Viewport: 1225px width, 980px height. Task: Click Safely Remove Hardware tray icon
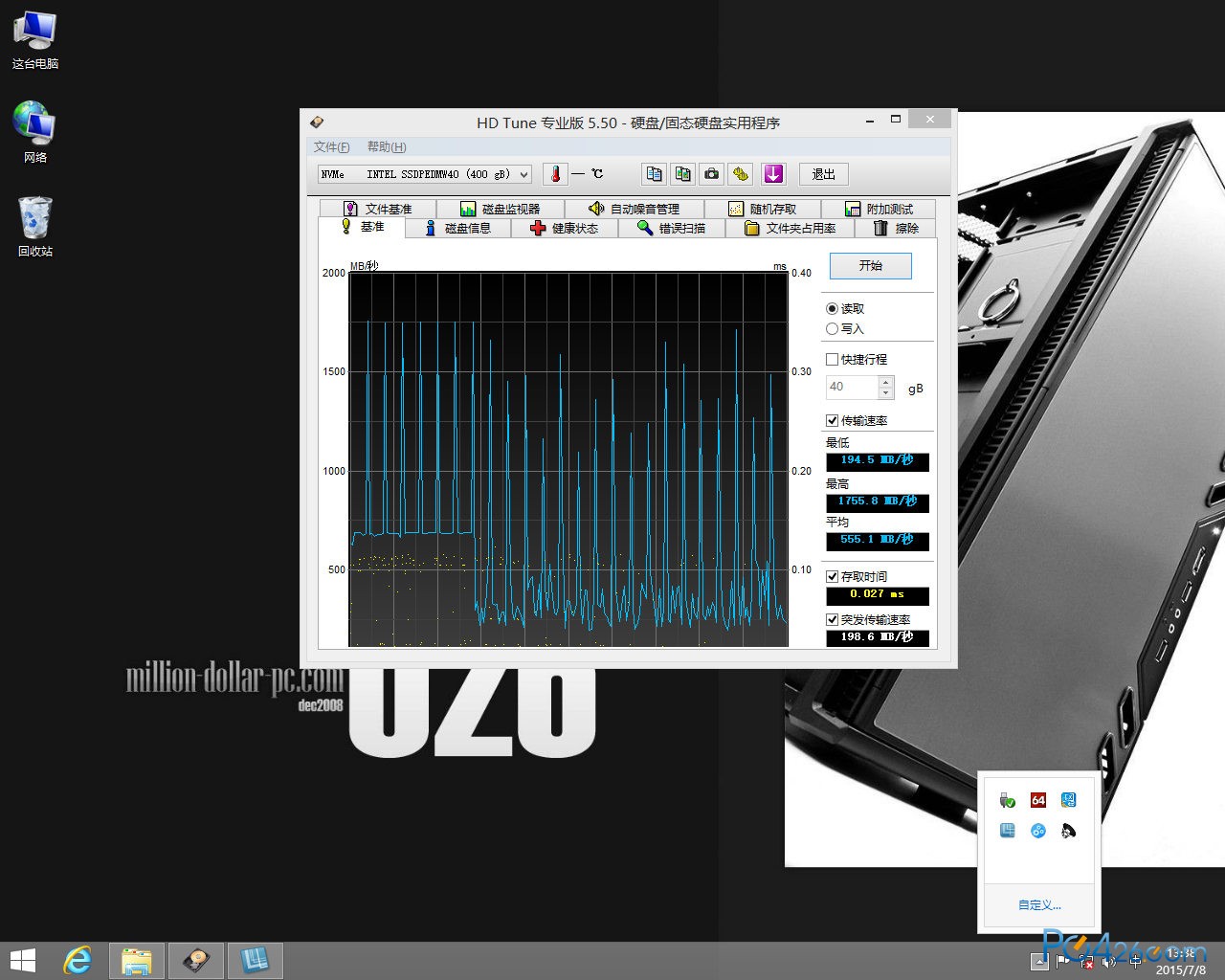[1007, 800]
